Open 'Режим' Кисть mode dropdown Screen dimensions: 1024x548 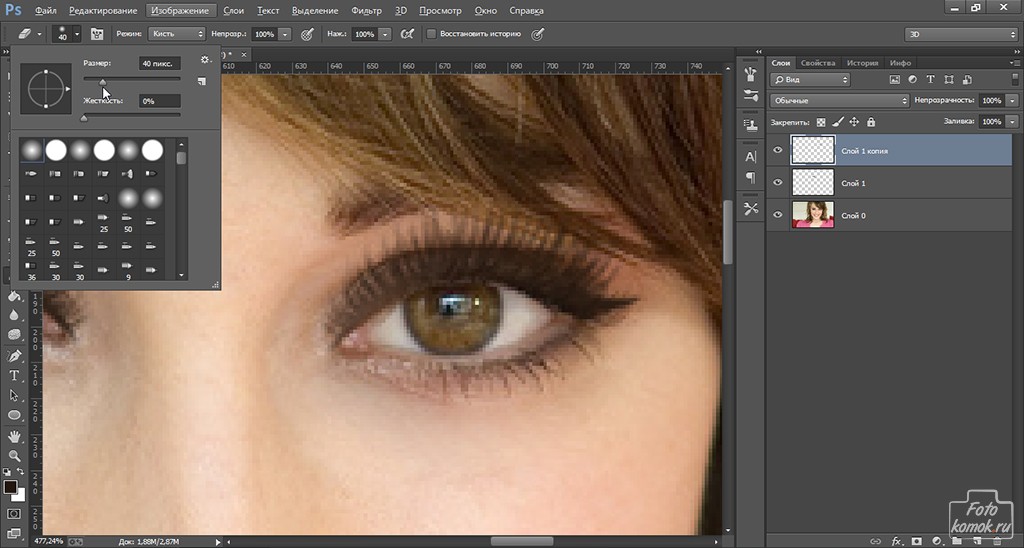pyautogui.click(x=177, y=34)
